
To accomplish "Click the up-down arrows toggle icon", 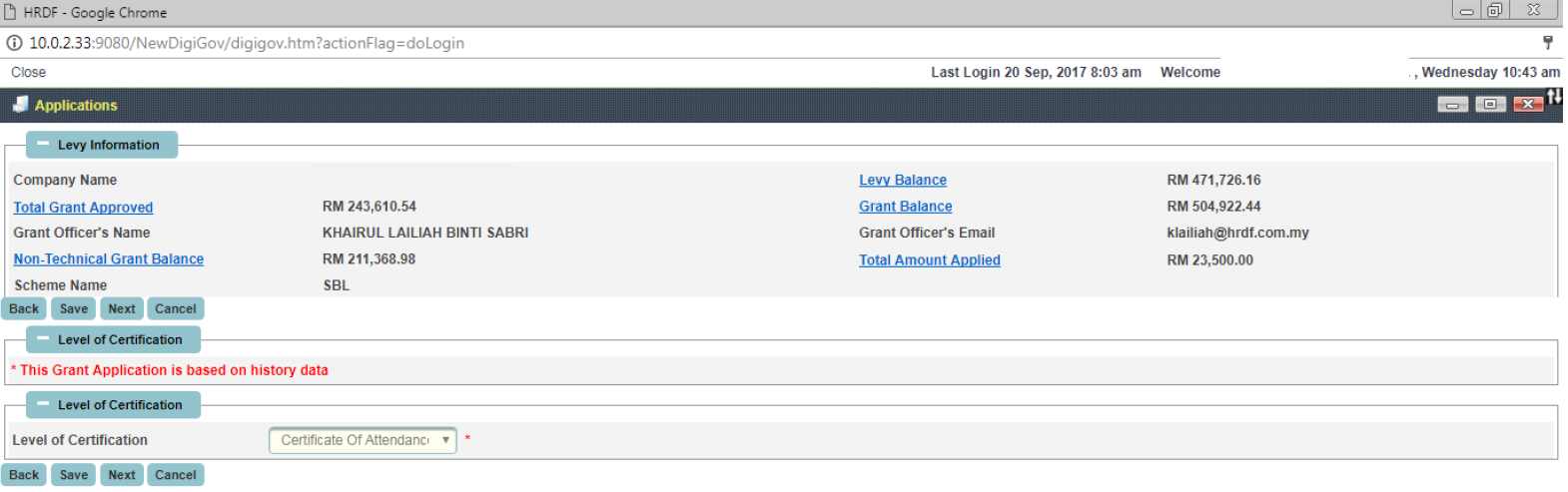I will pyautogui.click(x=1554, y=97).
